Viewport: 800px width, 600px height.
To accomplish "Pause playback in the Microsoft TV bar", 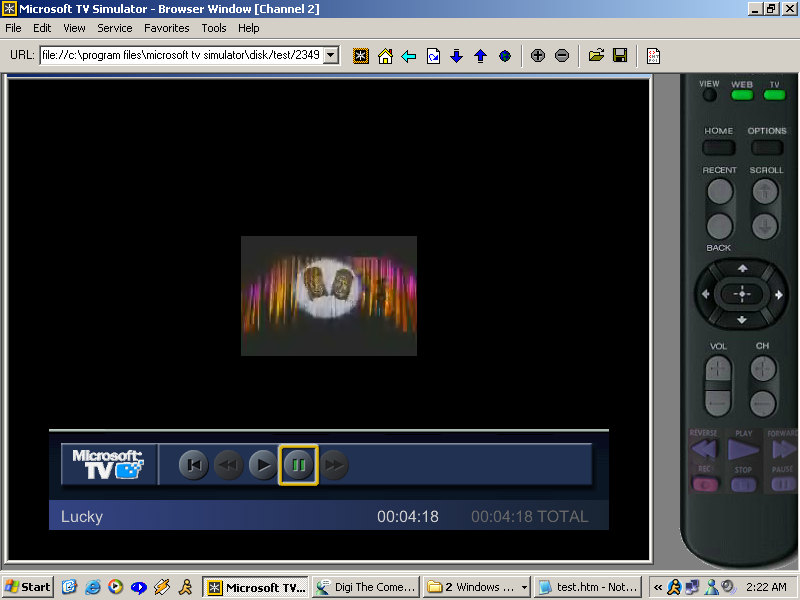I will pyautogui.click(x=298, y=465).
